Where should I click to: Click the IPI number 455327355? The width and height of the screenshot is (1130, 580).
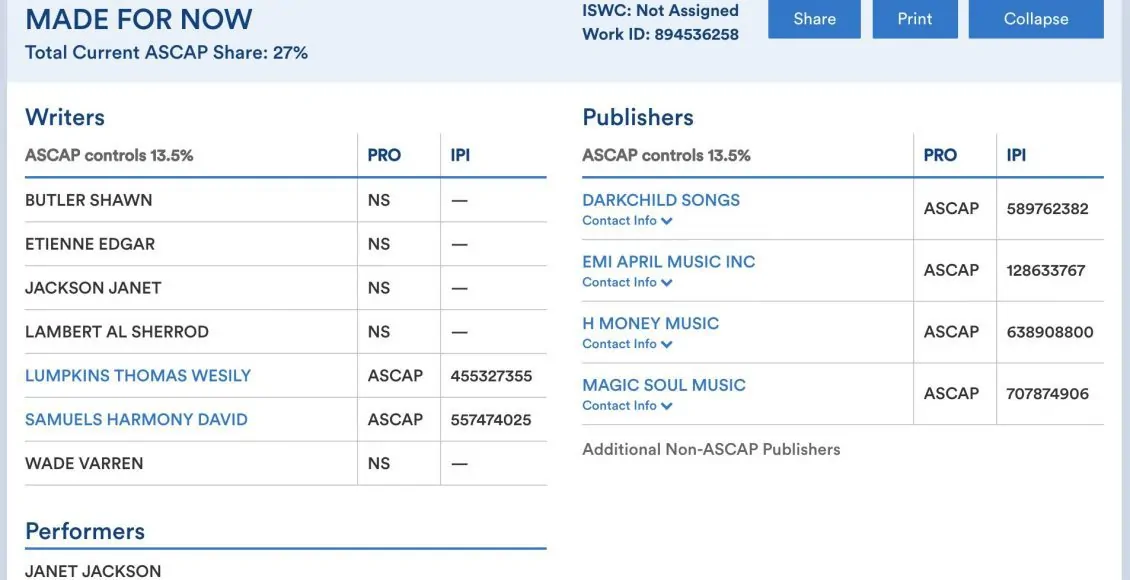click(x=491, y=376)
